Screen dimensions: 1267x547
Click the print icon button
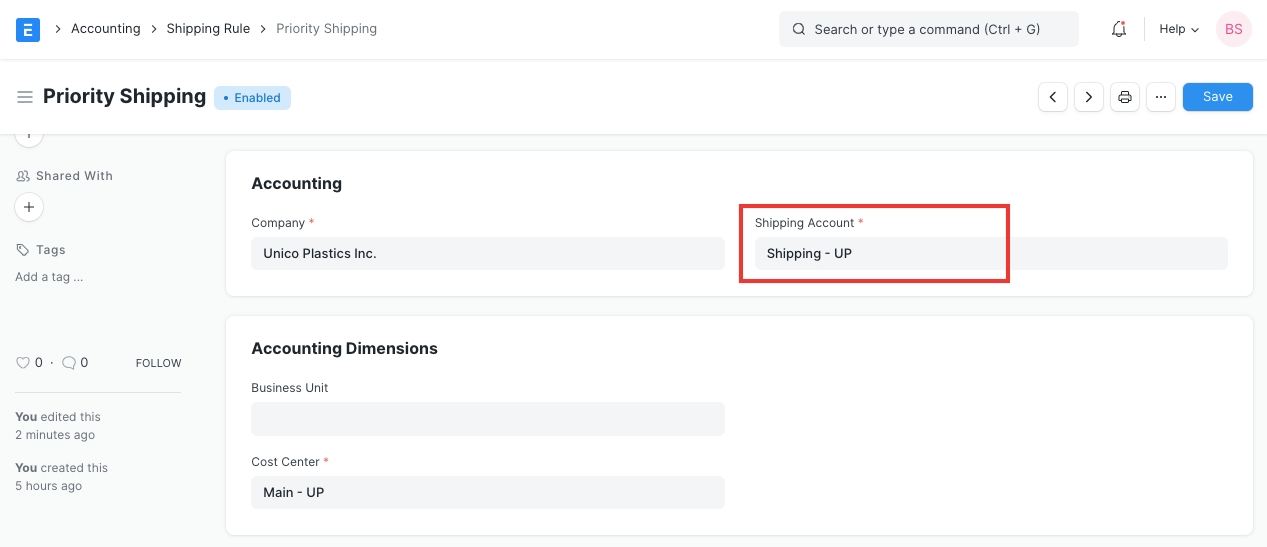1125,97
